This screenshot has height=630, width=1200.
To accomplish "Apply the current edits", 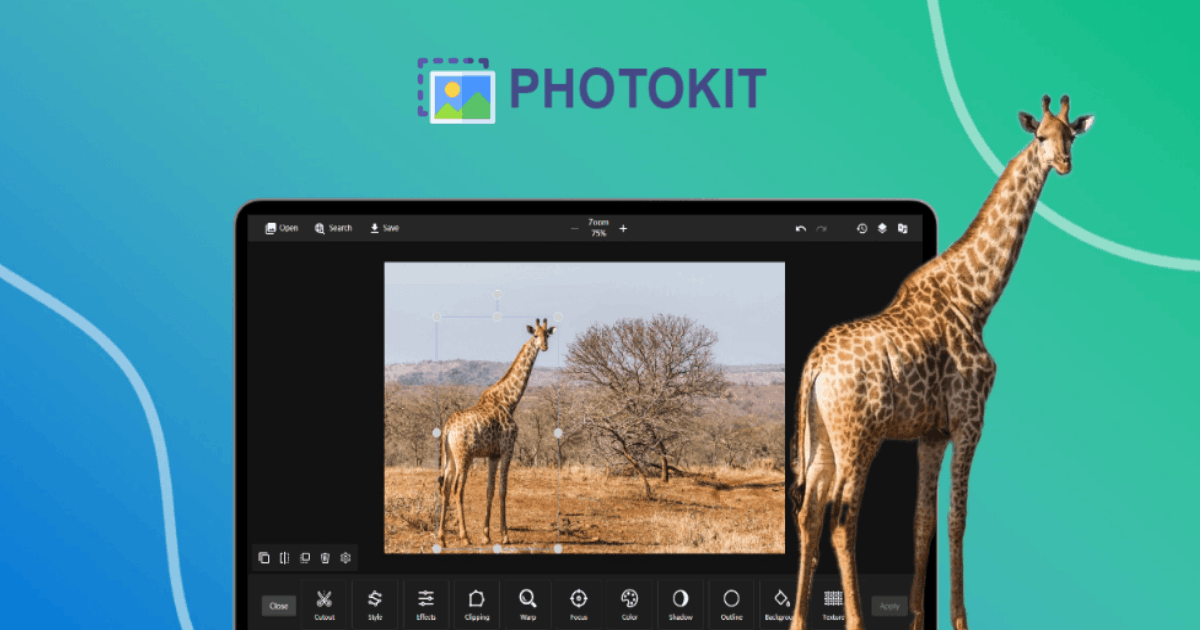I will coord(889,605).
